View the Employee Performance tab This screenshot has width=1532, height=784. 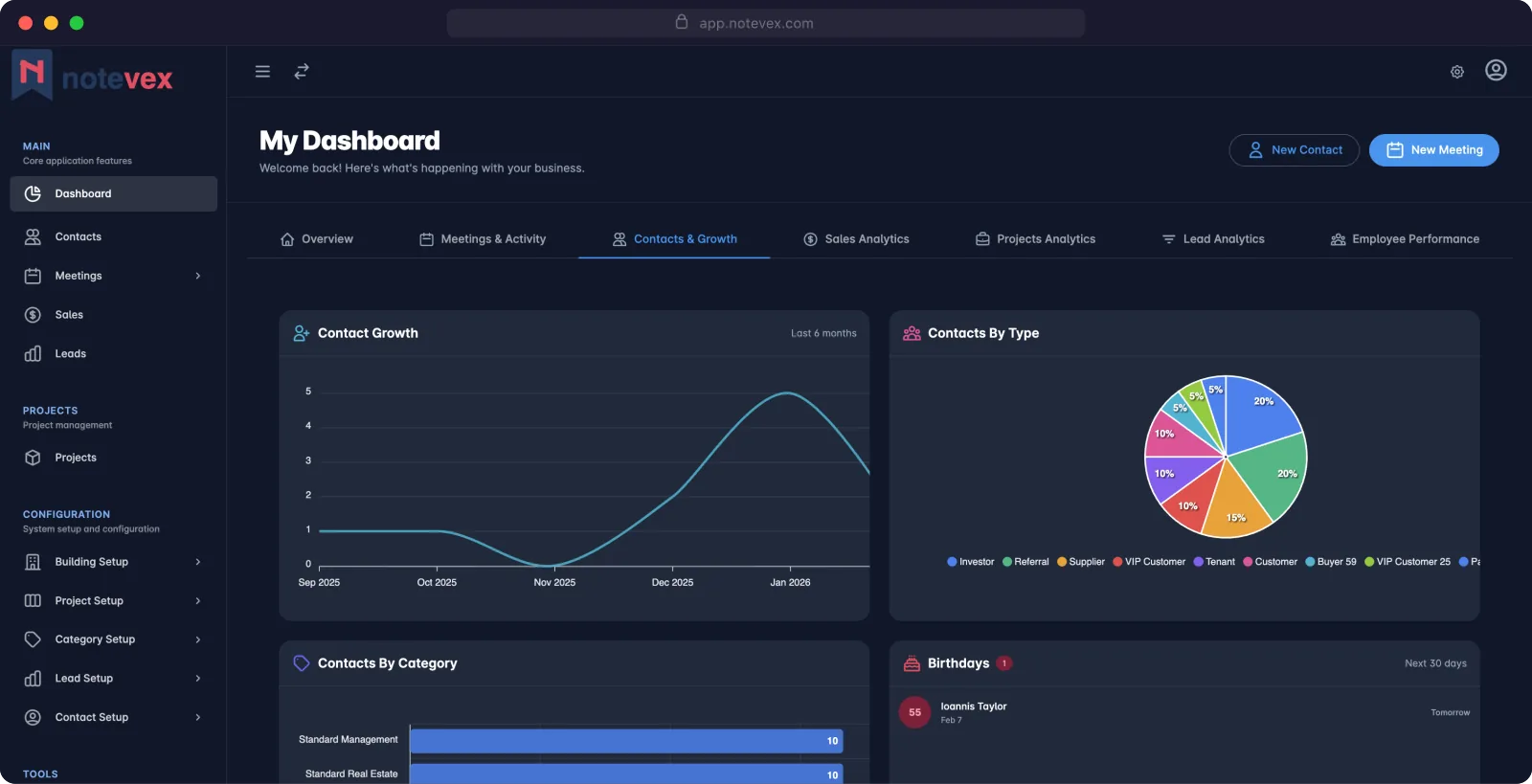(x=1405, y=239)
